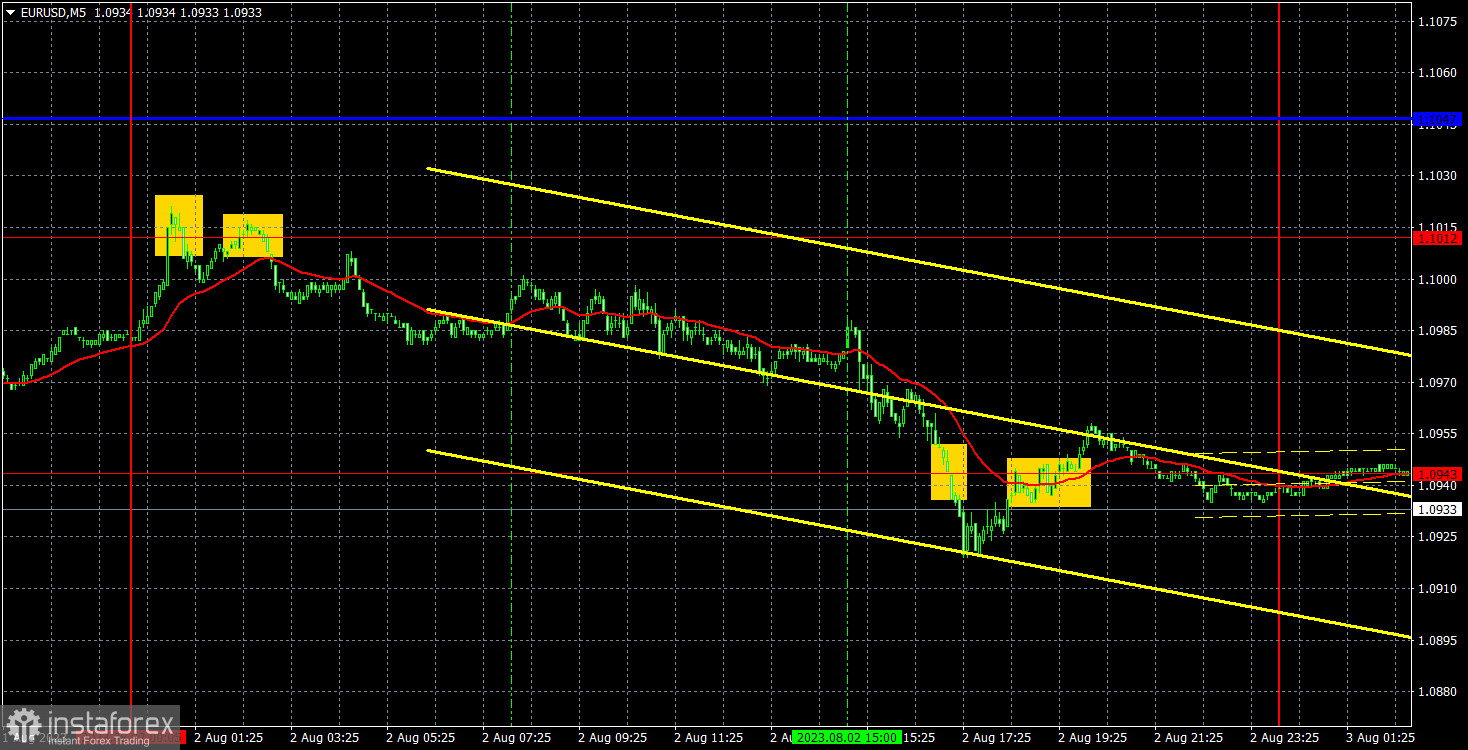Click the triangle icon before EURUSD,M5

[x=10, y=12]
